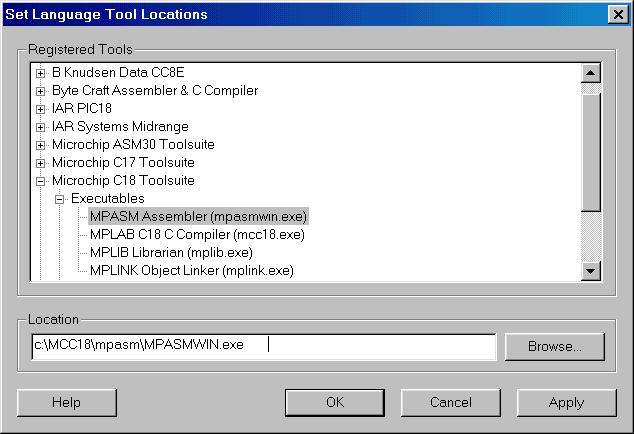This screenshot has width=634, height=434.
Task: Select MPASM Assembler (mpasmwin.exe)
Action: click(x=199, y=216)
